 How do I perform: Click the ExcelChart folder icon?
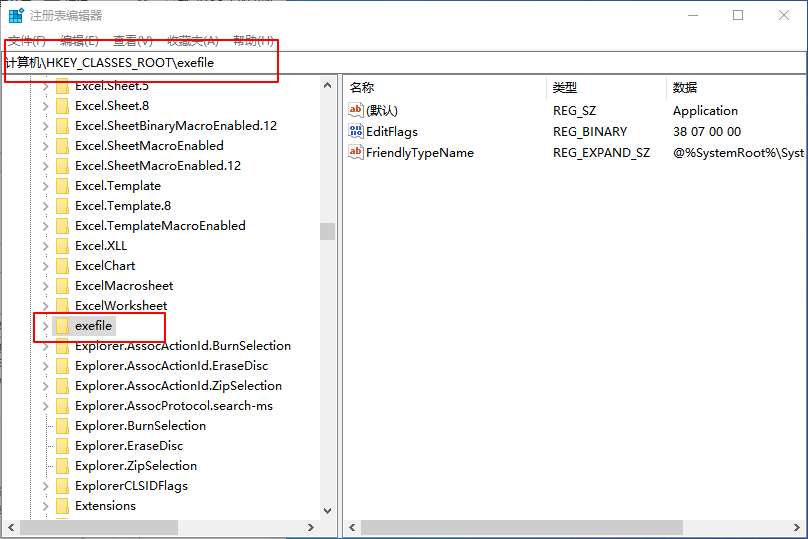coord(62,266)
